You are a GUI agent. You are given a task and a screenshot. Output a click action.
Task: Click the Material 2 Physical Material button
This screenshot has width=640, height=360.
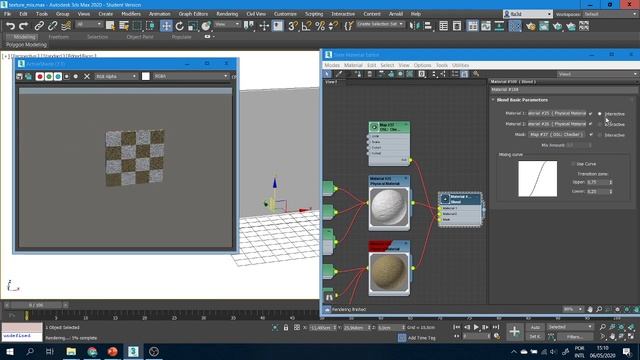pyautogui.click(x=557, y=124)
